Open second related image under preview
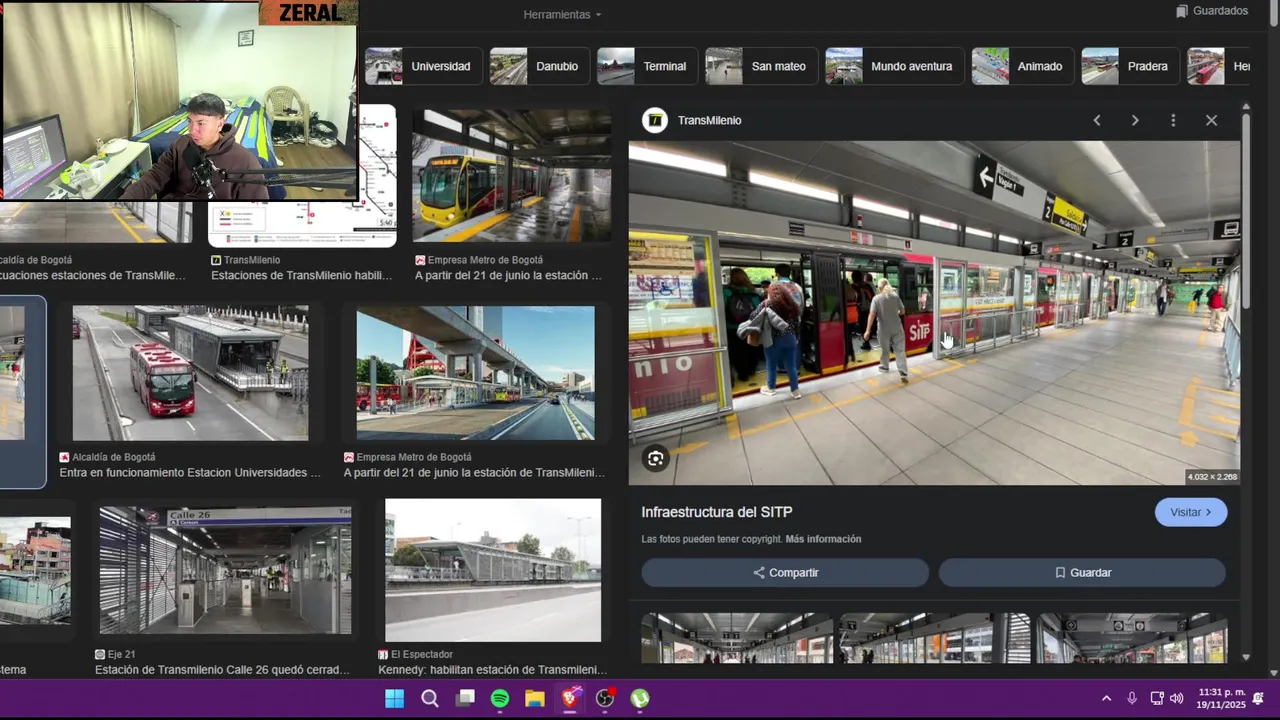The width and height of the screenshot is (1280, 720). 935,638
